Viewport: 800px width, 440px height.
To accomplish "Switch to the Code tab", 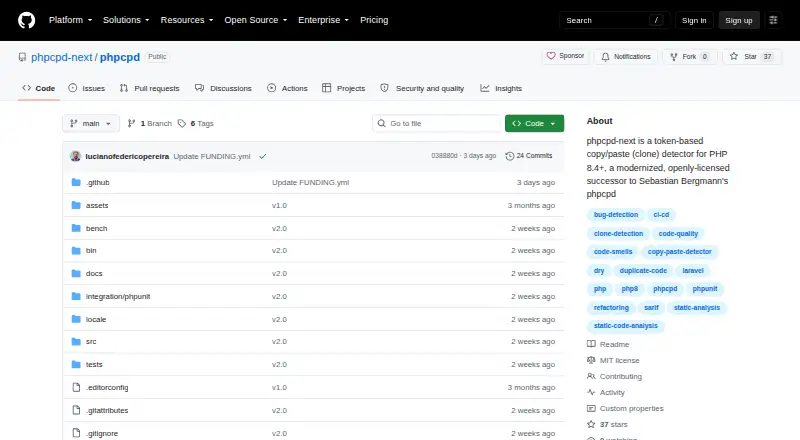I will tap(39, 88).
